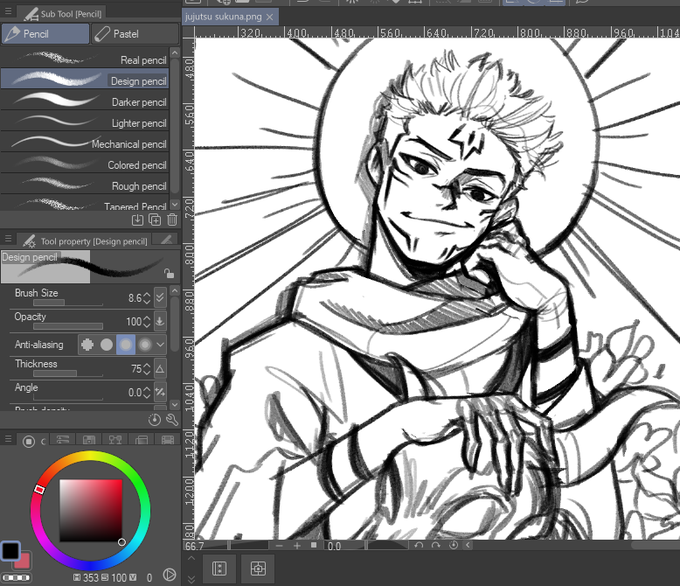Click the sub tool list down arrow

(x=175, y=204)
